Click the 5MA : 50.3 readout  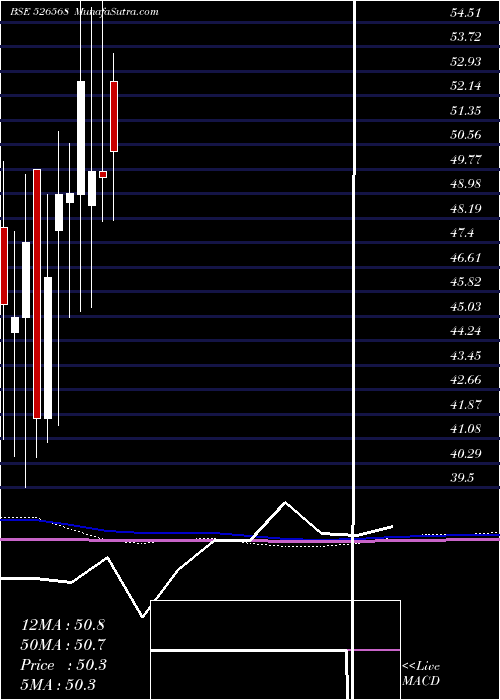tap(58, 684)
